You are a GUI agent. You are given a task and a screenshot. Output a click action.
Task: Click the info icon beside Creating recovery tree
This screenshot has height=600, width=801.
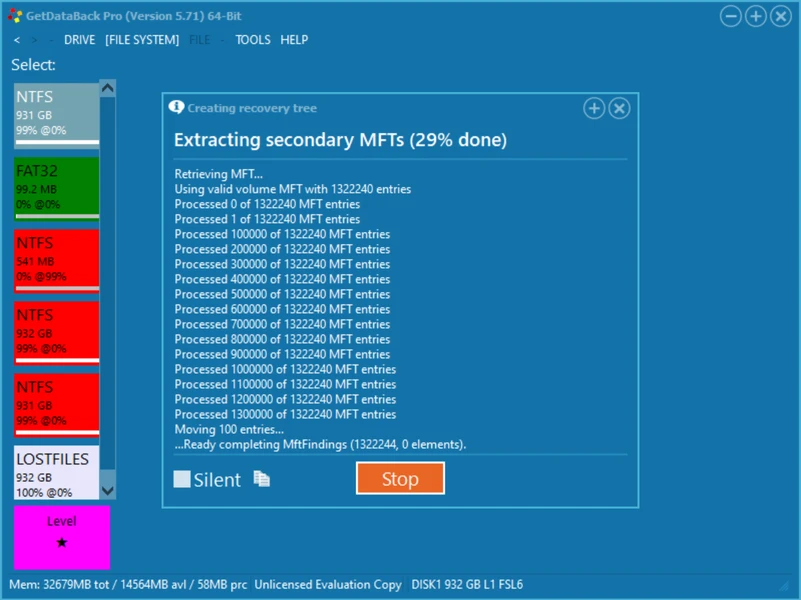177,107
